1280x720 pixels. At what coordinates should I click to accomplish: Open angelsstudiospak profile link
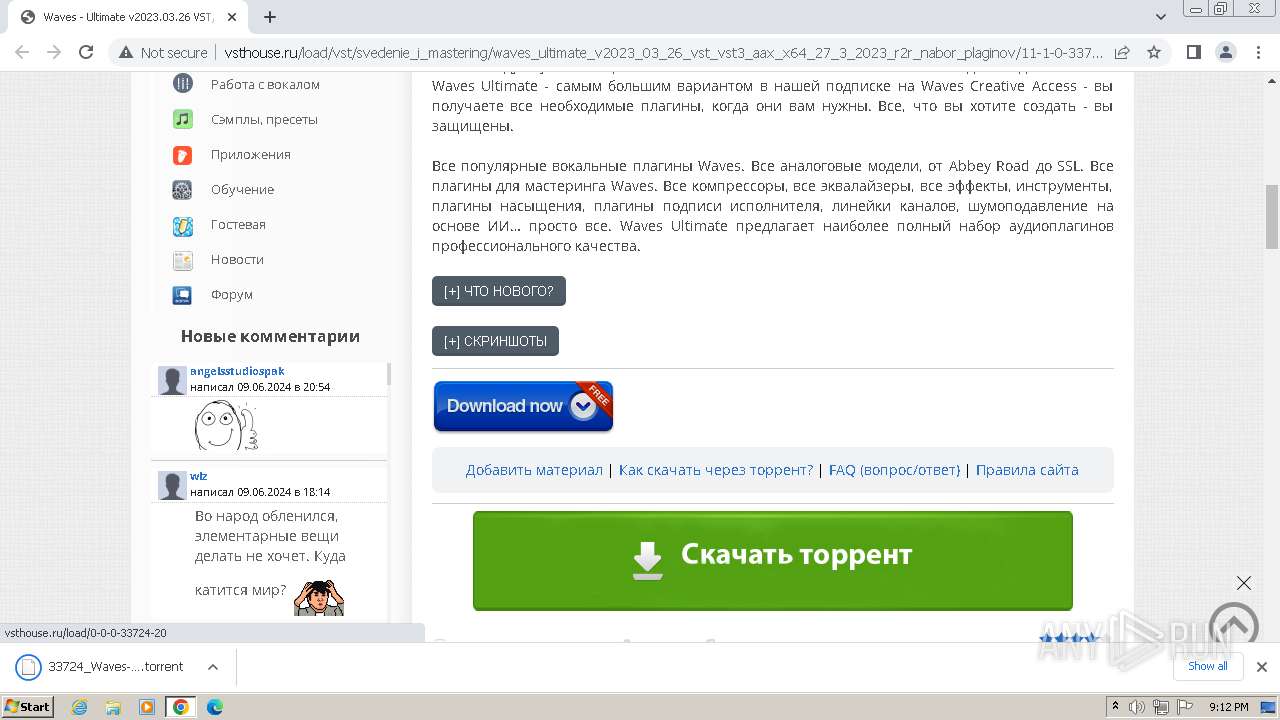point(237,371)
